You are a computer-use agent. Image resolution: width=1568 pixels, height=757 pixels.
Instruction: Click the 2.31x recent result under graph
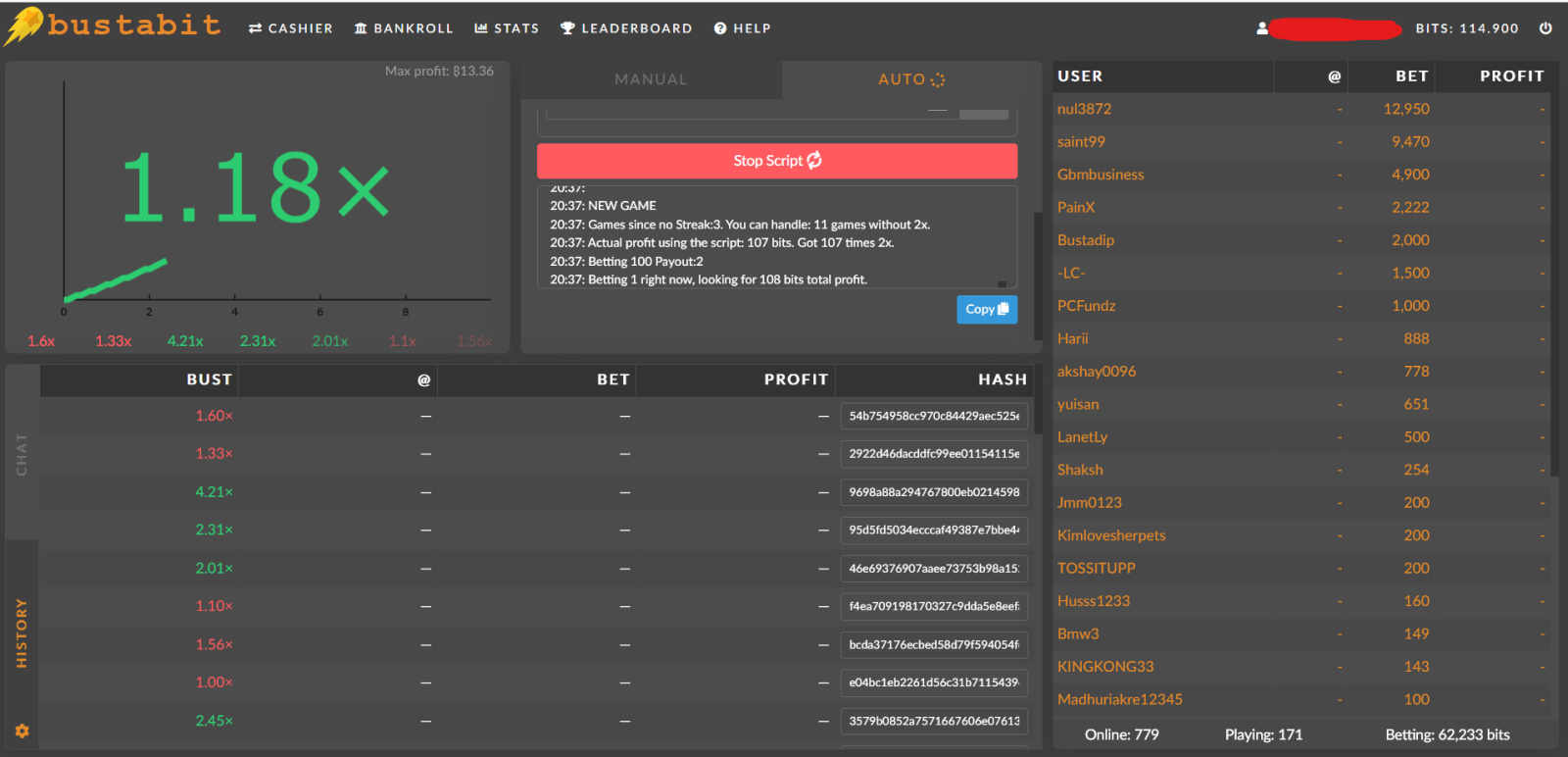click(x=258, y=341)
